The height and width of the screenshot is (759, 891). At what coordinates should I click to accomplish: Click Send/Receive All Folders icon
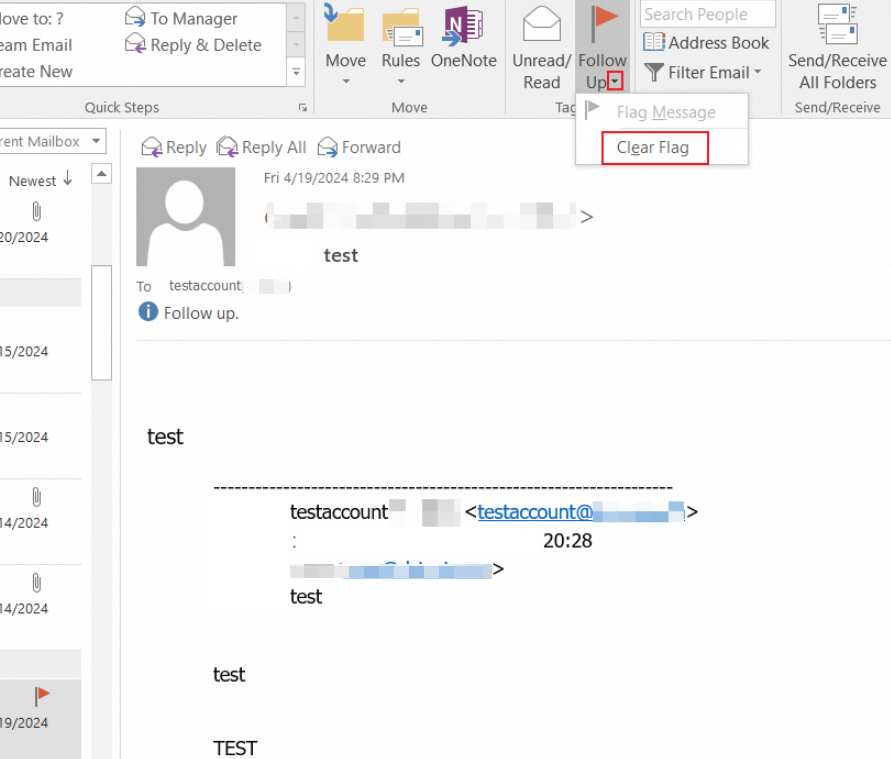pyautogui.click(x=837, y=24)
